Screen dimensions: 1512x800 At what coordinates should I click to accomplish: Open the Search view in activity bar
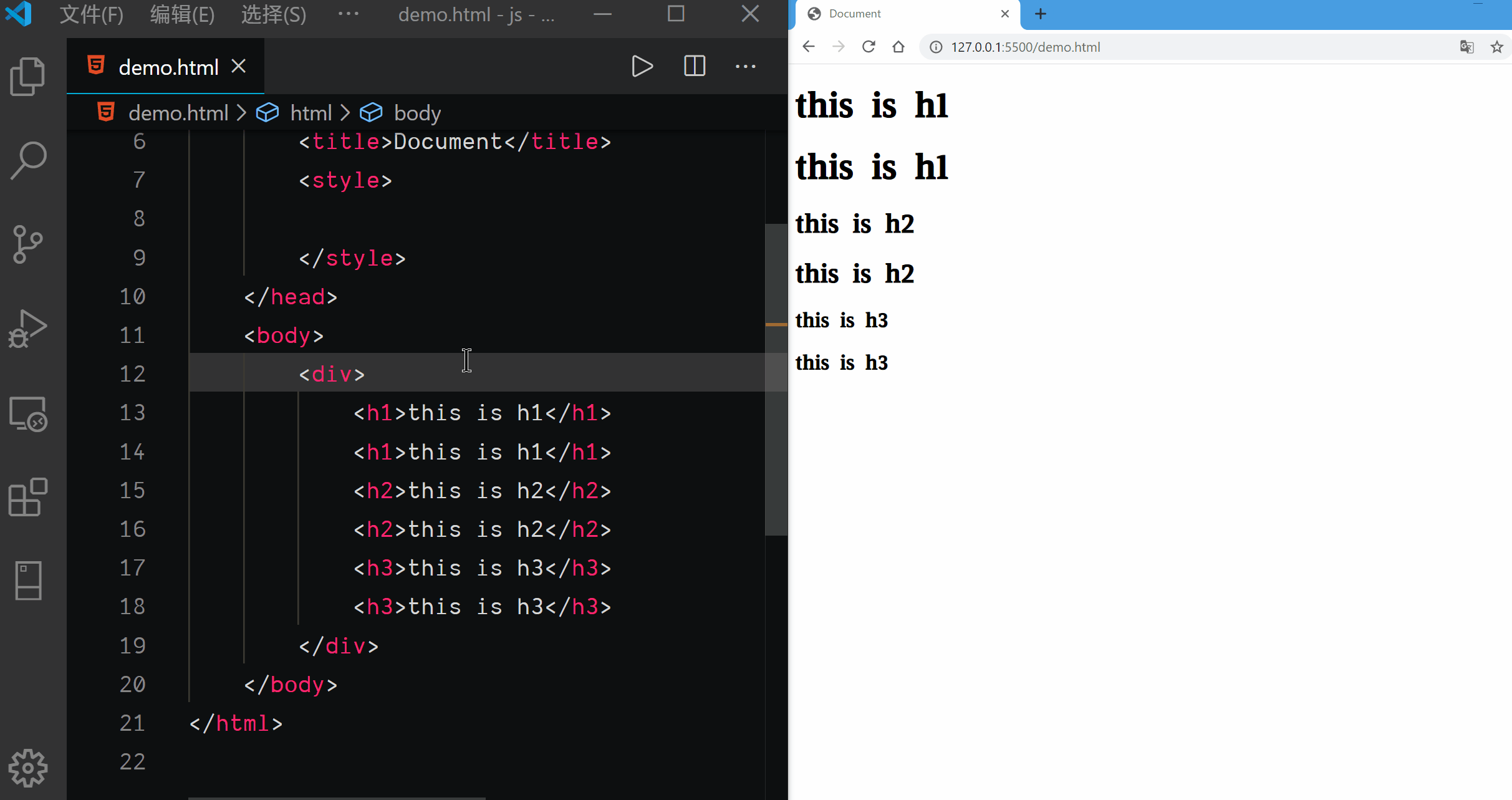pyautogui.click(x=28, y=160)
